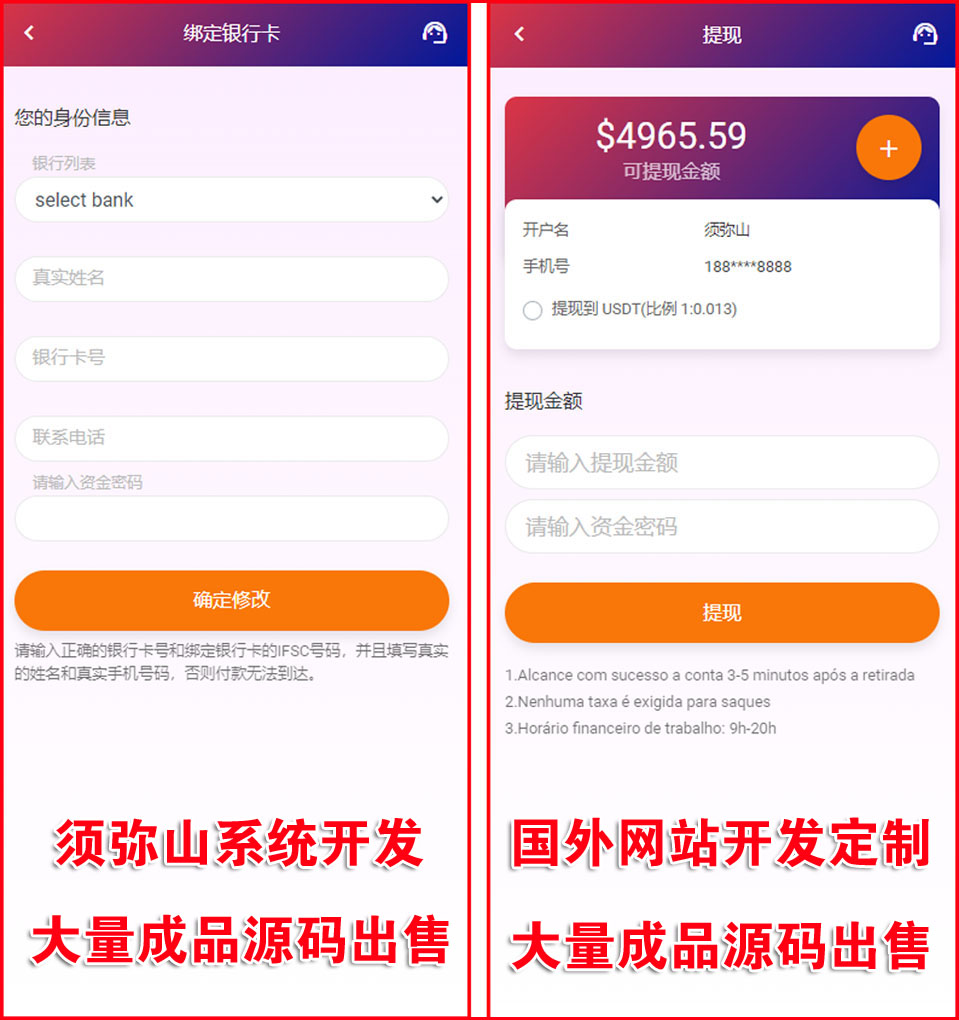Click into 银行卡号 input
Image resolution: width=959 pixels, height=1020 pixels.
[232, 358]
